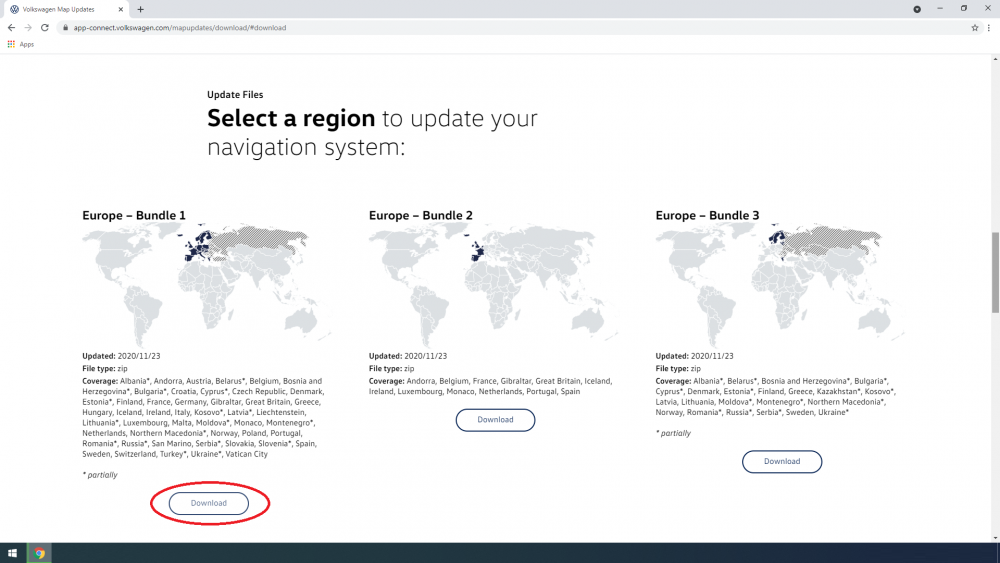Screen dimensions: 1000x563
Task: Click the Europe Bundle 2 world map
Action: [x=493, y=284]
